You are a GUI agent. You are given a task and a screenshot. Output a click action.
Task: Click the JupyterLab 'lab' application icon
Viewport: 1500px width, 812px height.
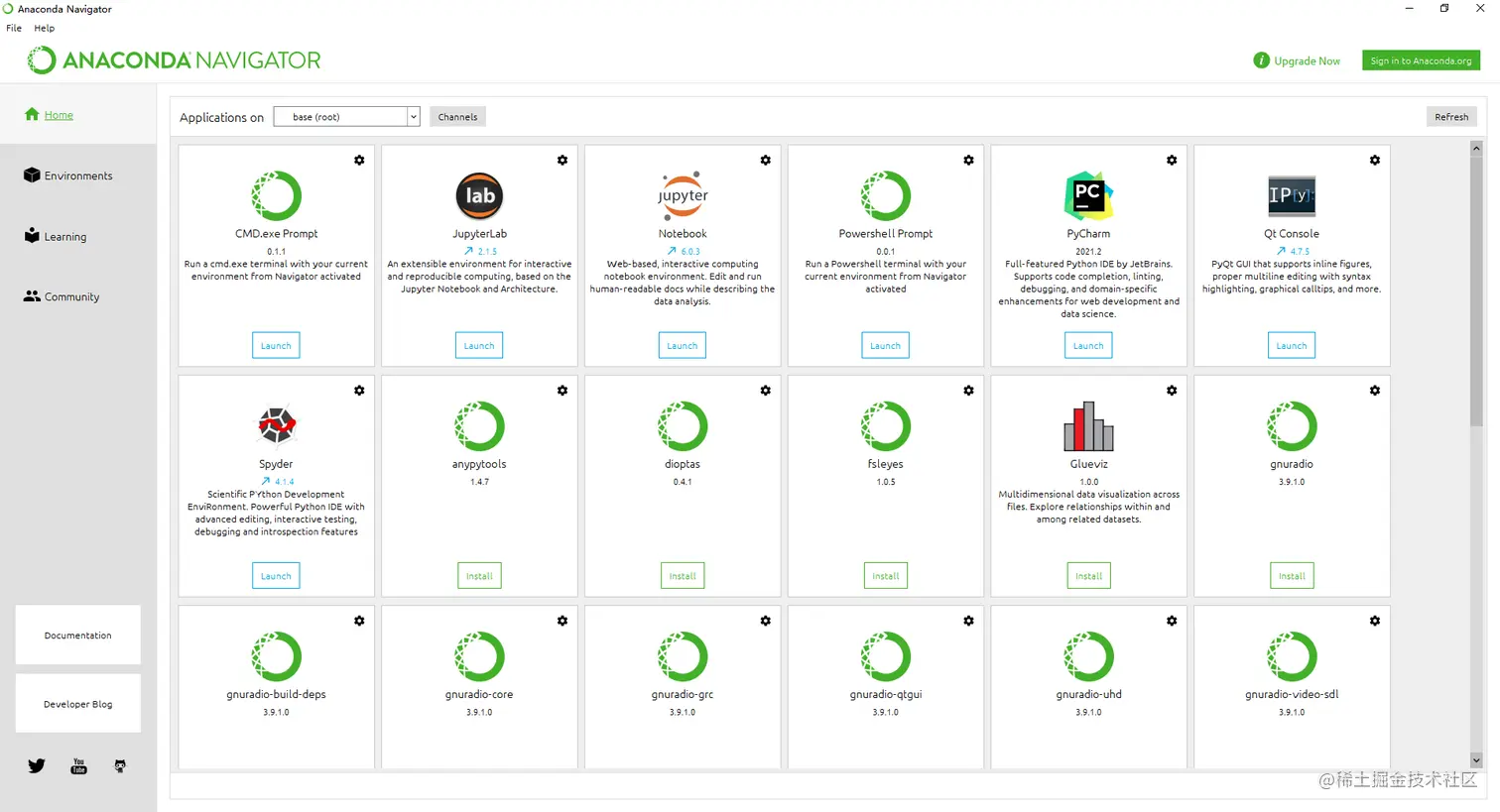tap(479, 196)
